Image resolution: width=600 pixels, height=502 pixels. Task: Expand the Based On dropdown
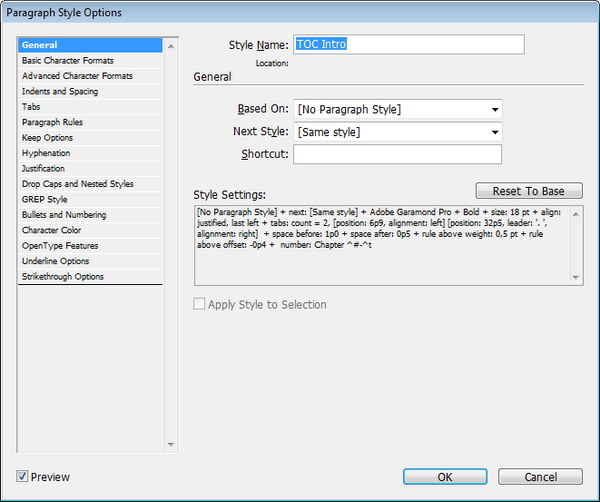[x=398, y=109]
